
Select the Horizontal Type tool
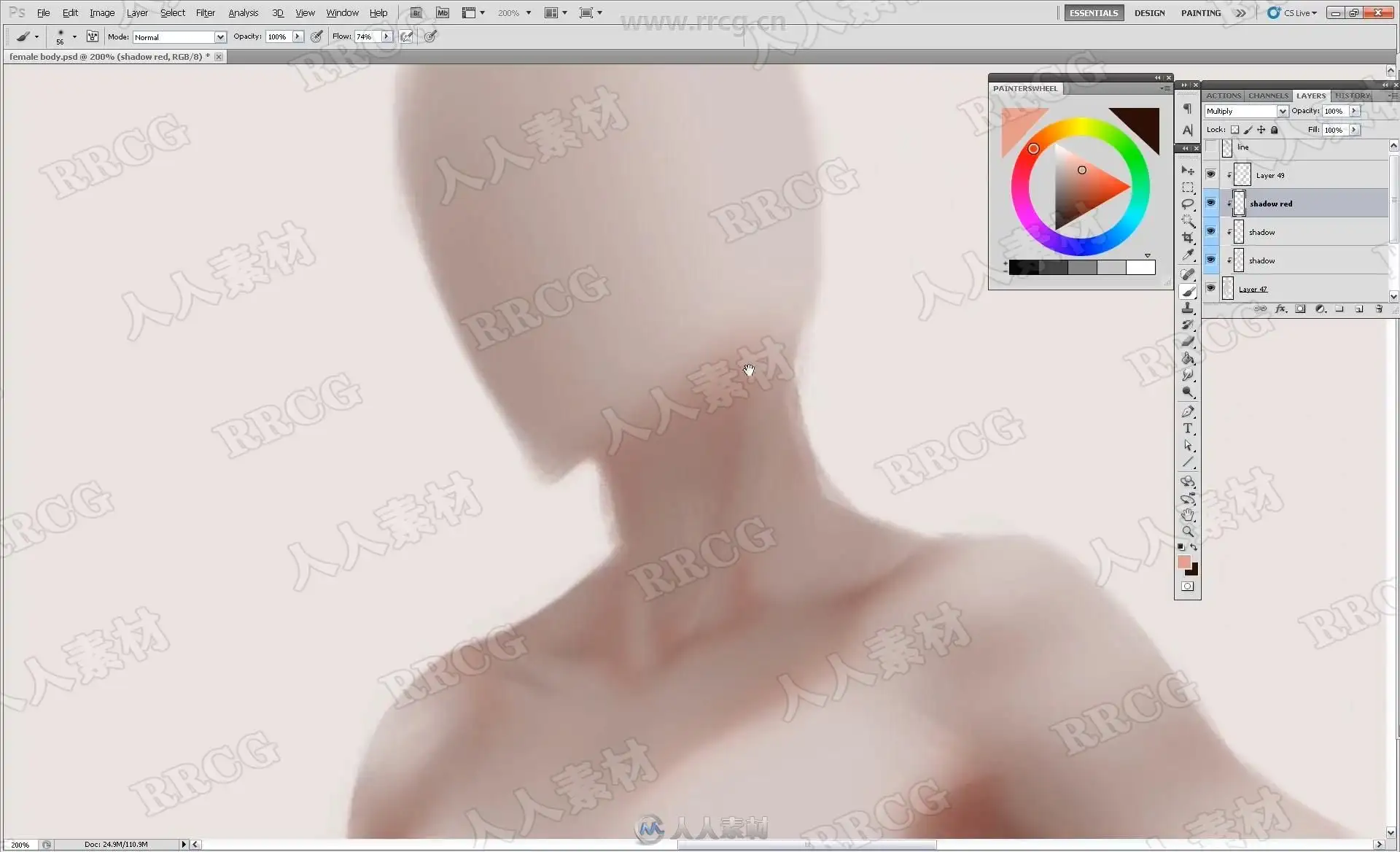(1188, 428)
